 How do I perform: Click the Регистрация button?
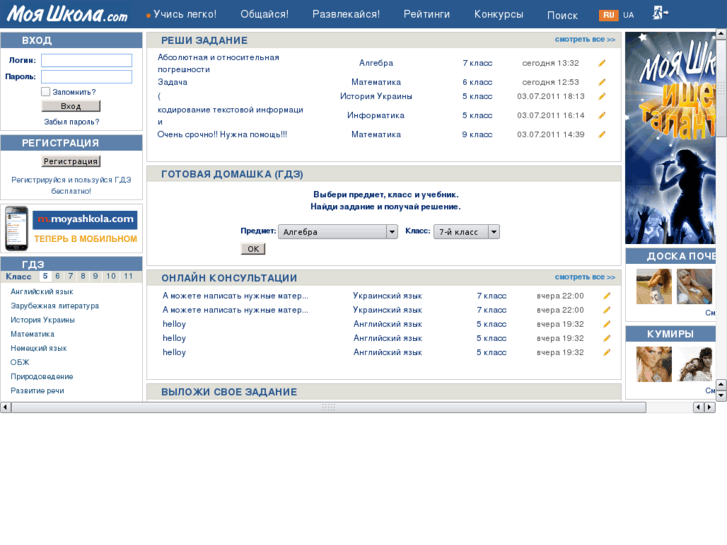(70, 161)
